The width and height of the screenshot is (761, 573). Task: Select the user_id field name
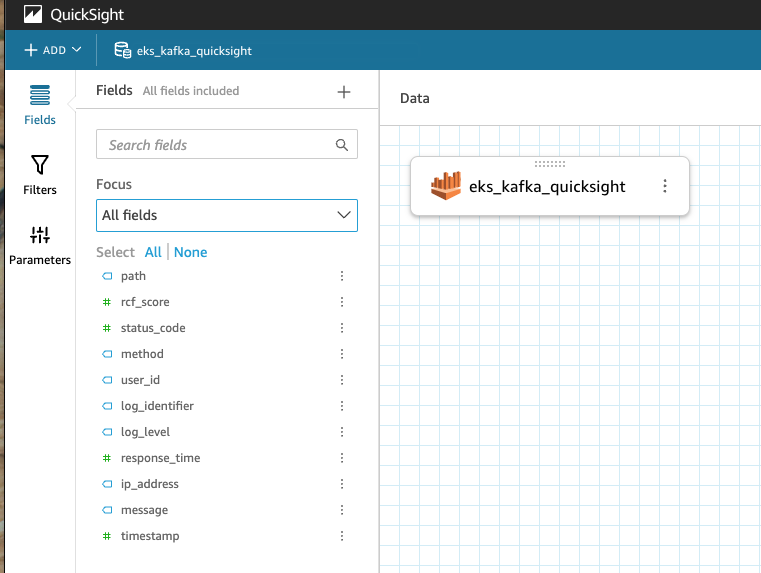pyautogui.click(x=140, y=380)
